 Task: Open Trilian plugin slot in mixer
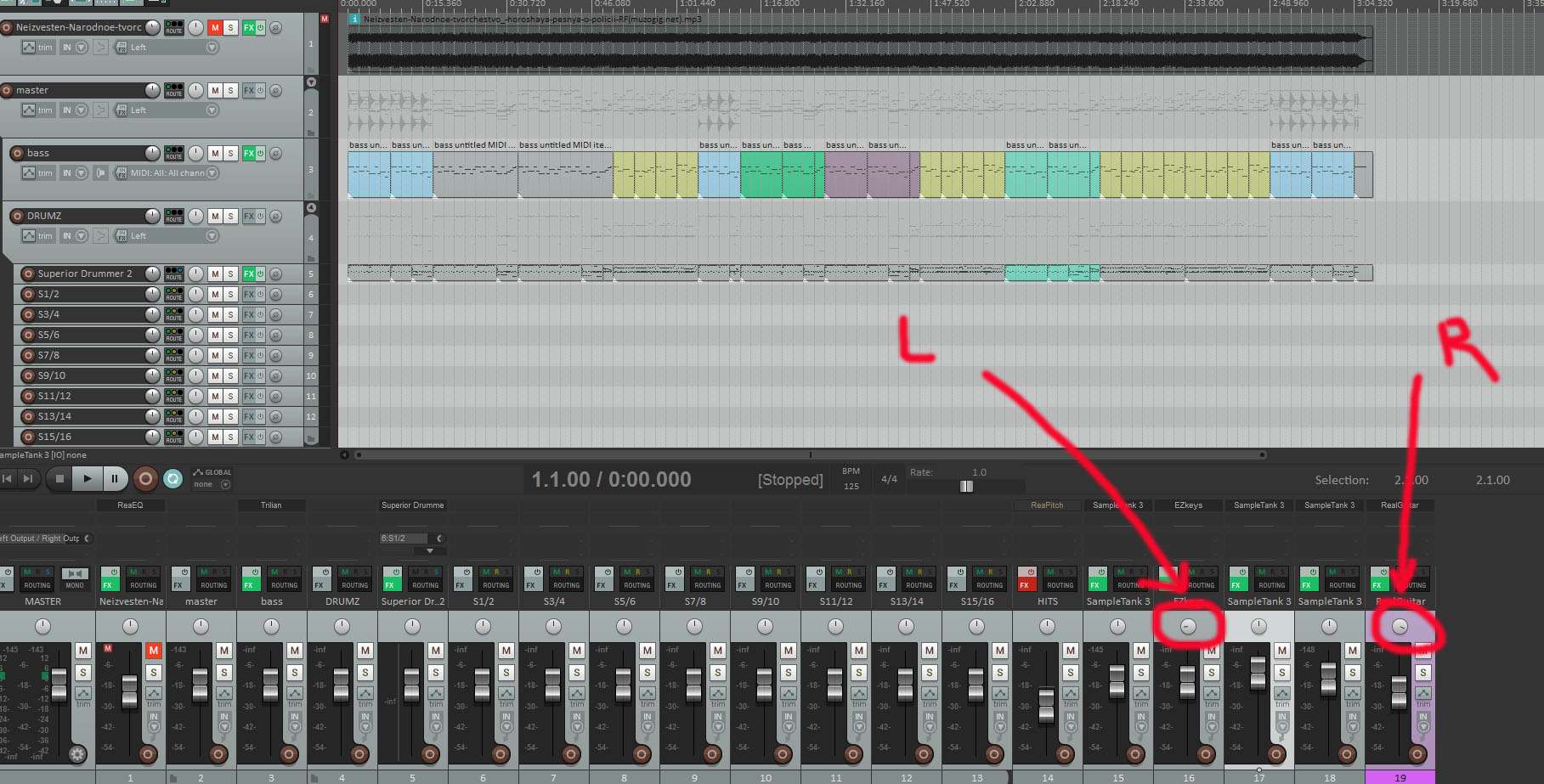click(x=271, y=505)
